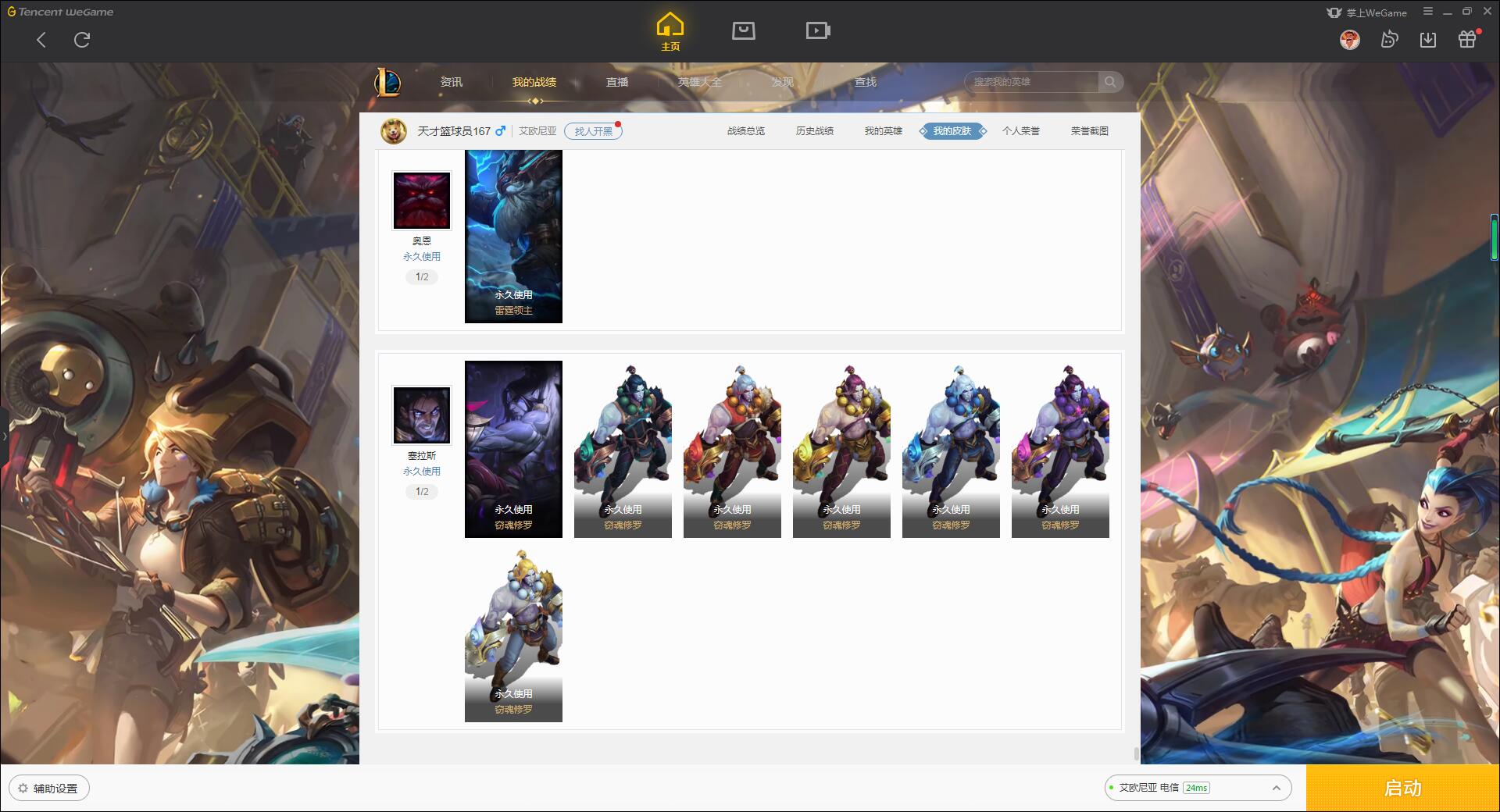Open the video live icon in the top bar
This screenshot has width=1500, height=812.
click(818, 31)
